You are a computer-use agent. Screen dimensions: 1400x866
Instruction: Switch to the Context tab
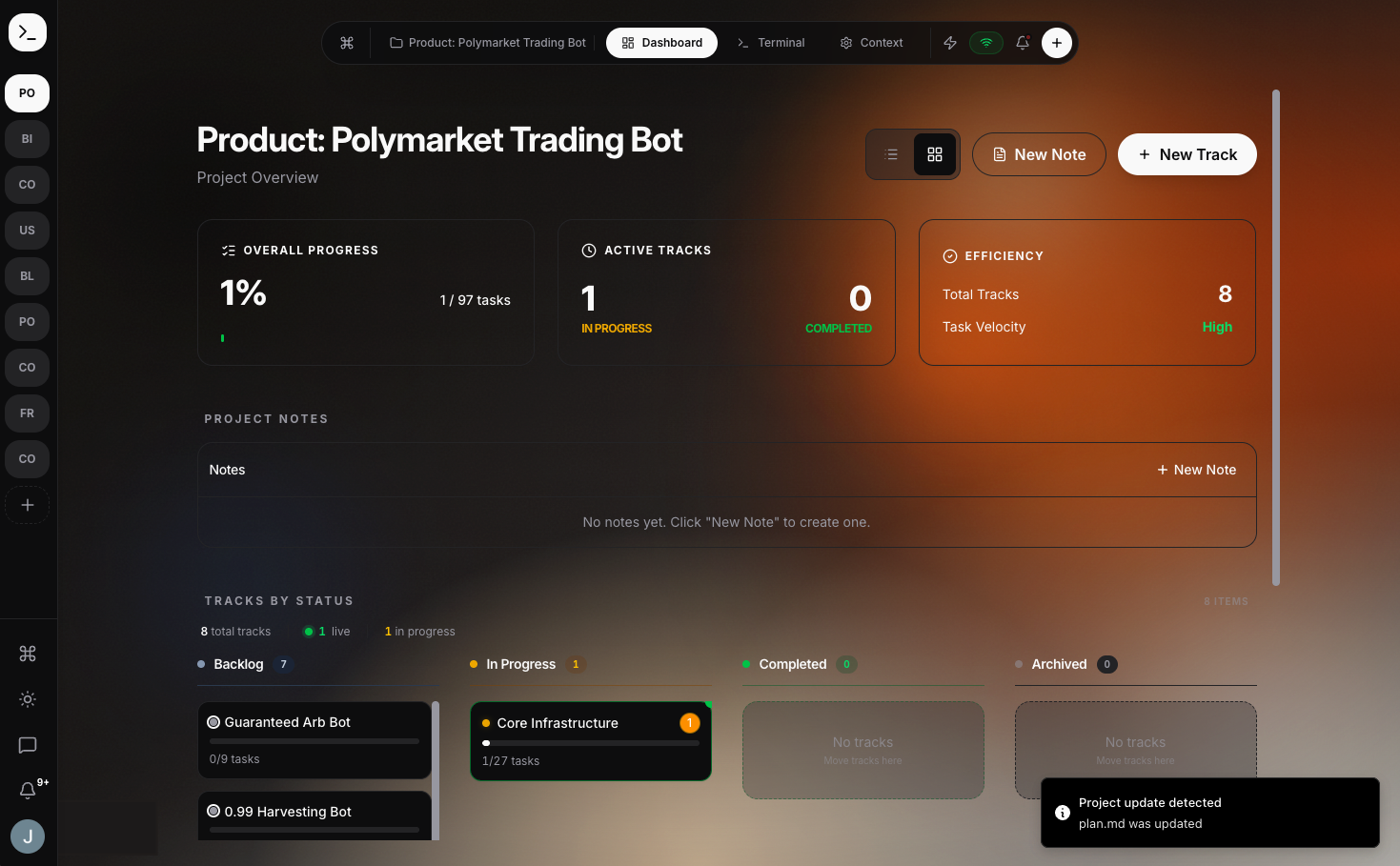pyautogui.click(x=870, y=42)
